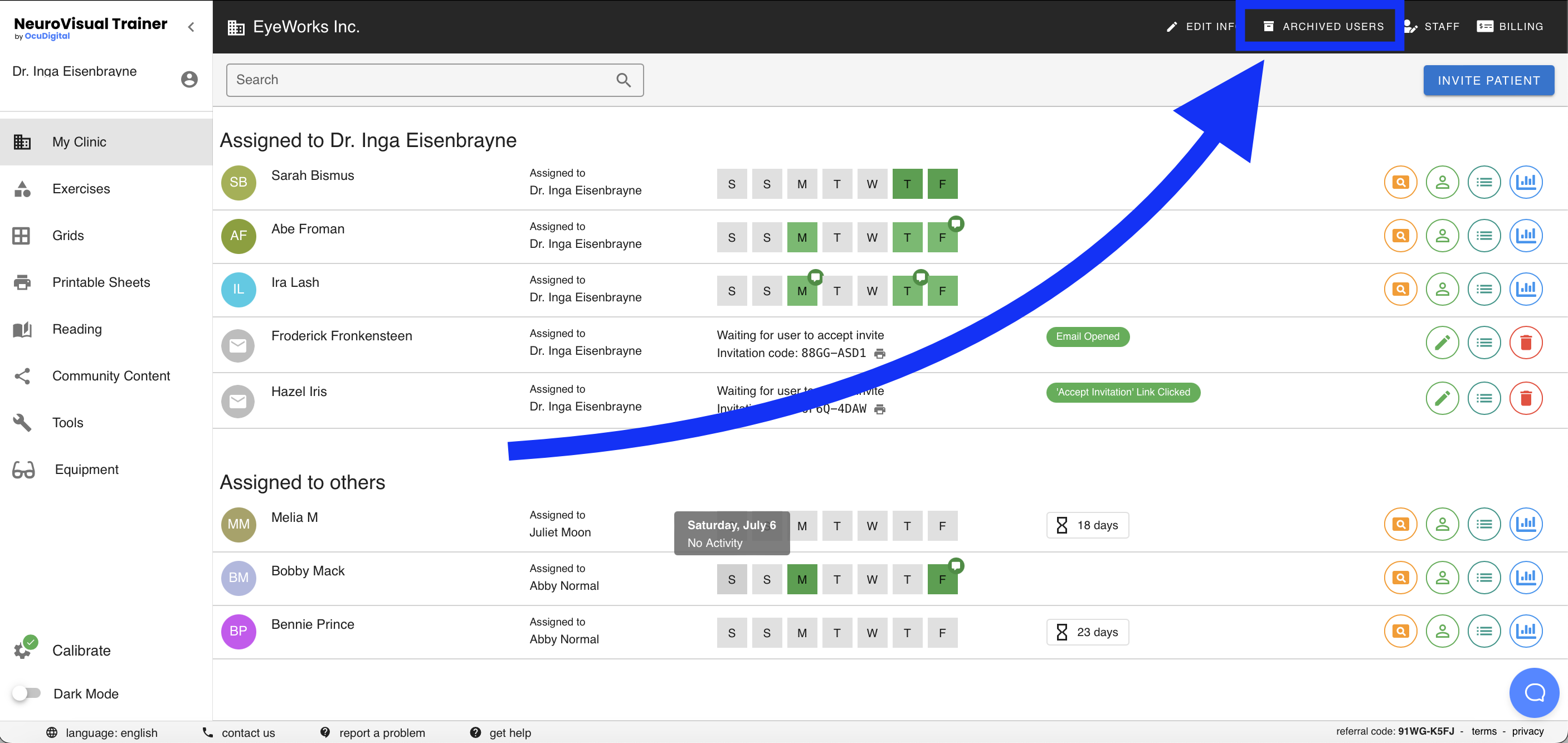Viewport: 1568px width, 743px height.
Task: Toggle Dark Mode switch
Action: click(27, 693)
